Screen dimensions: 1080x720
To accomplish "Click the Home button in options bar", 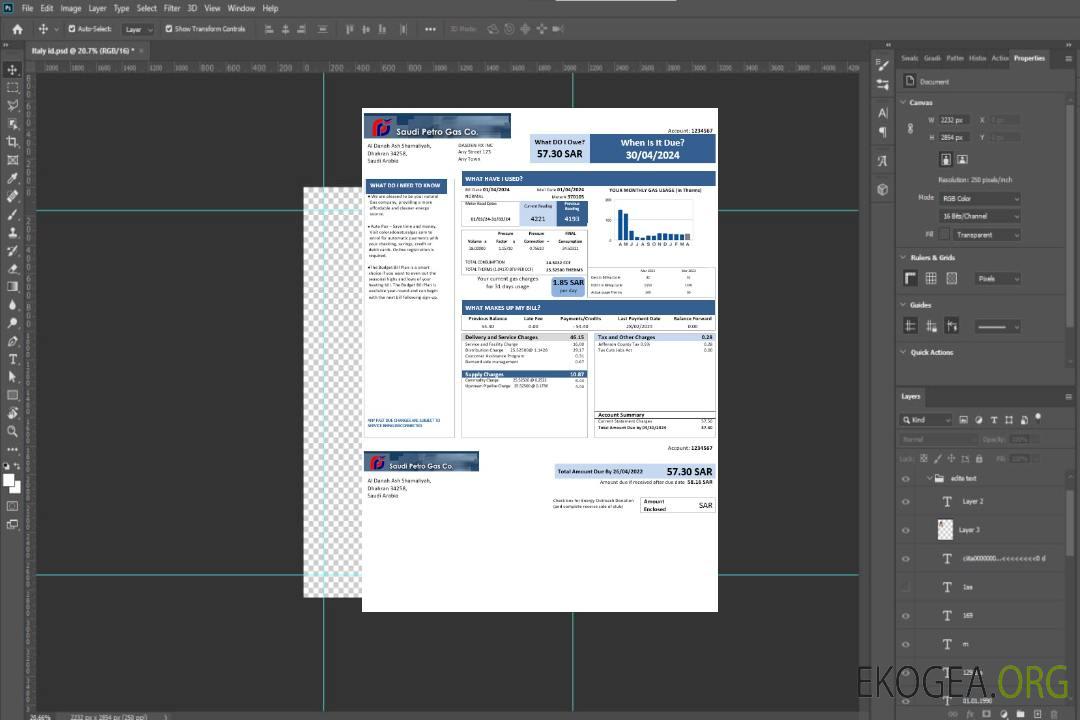I will point(17,29).
